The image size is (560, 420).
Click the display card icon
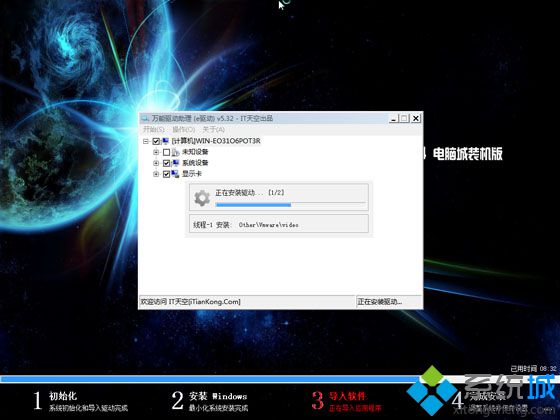[x=175, y=174]
